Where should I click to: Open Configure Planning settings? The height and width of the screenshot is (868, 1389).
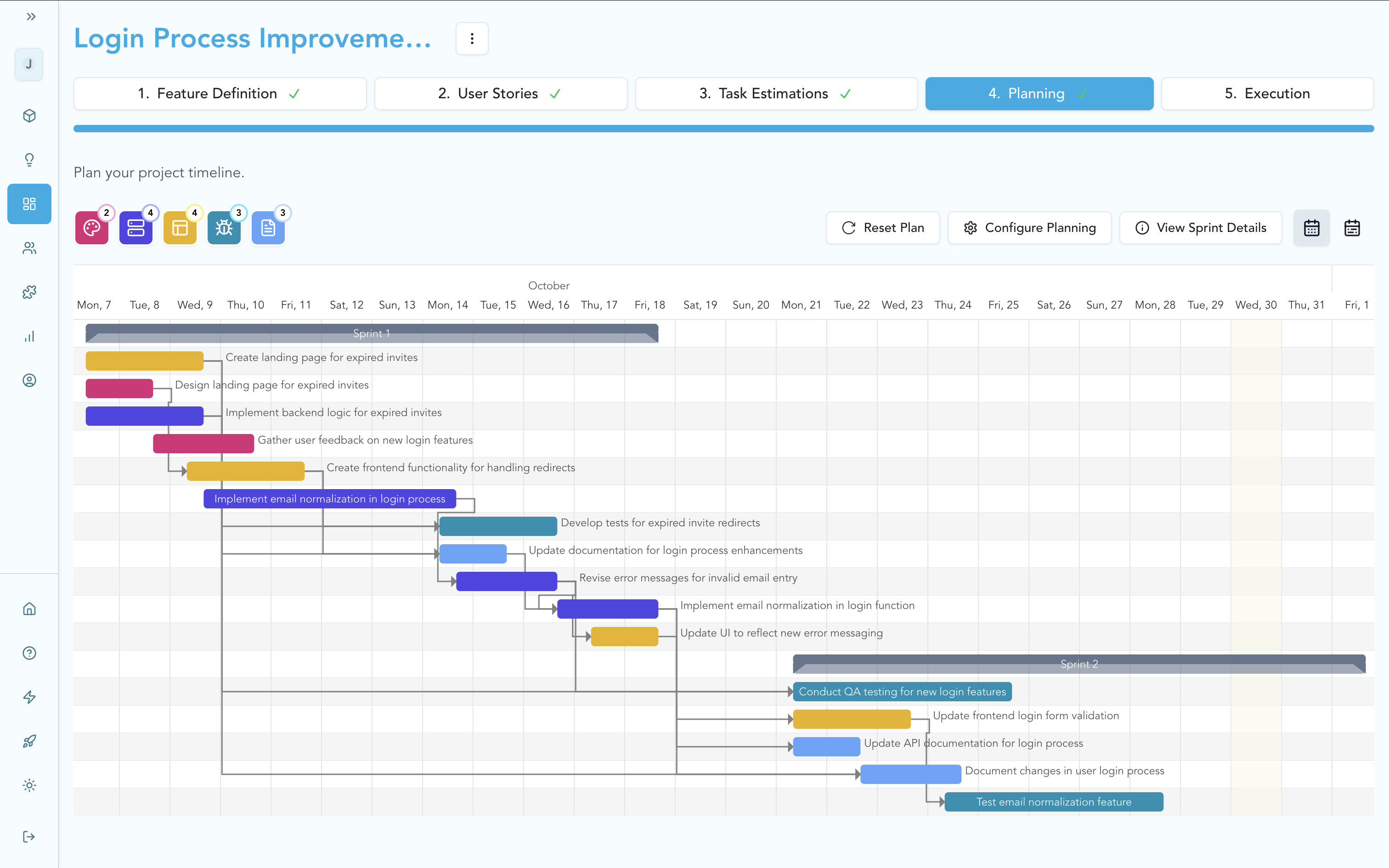(x=1029, y=228)
